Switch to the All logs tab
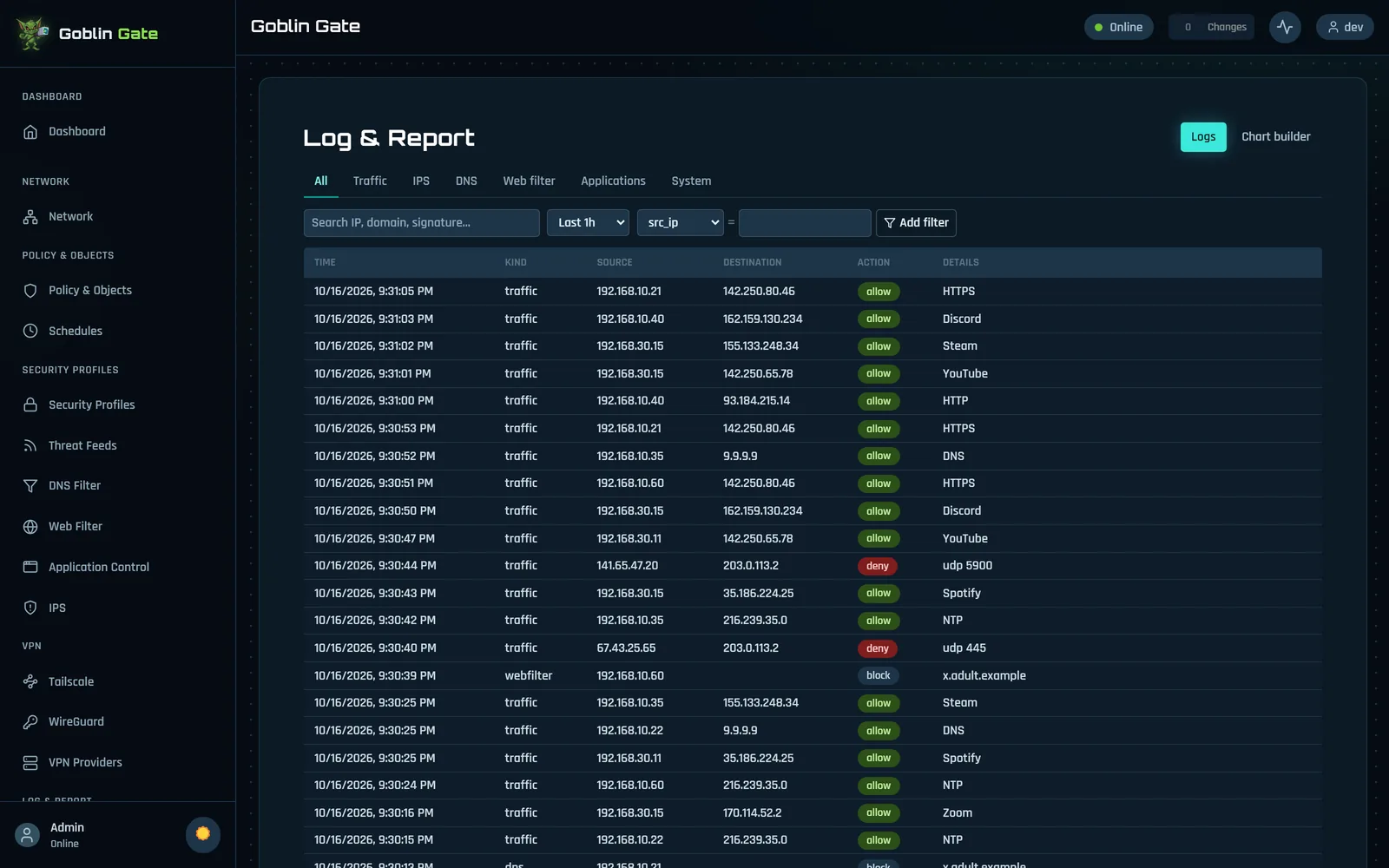The image size is (1389, 868). (x=321, y=181)
